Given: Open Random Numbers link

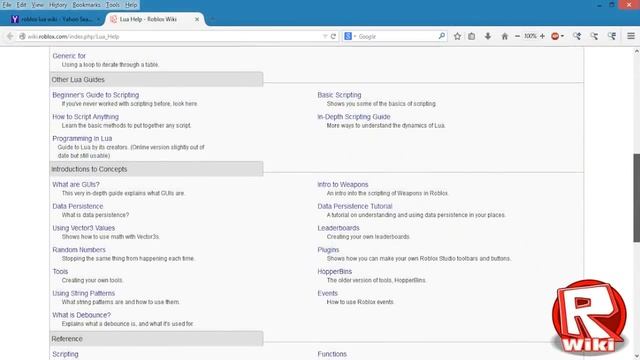Looking at the screenshot, I should click(x=79, y=249).
